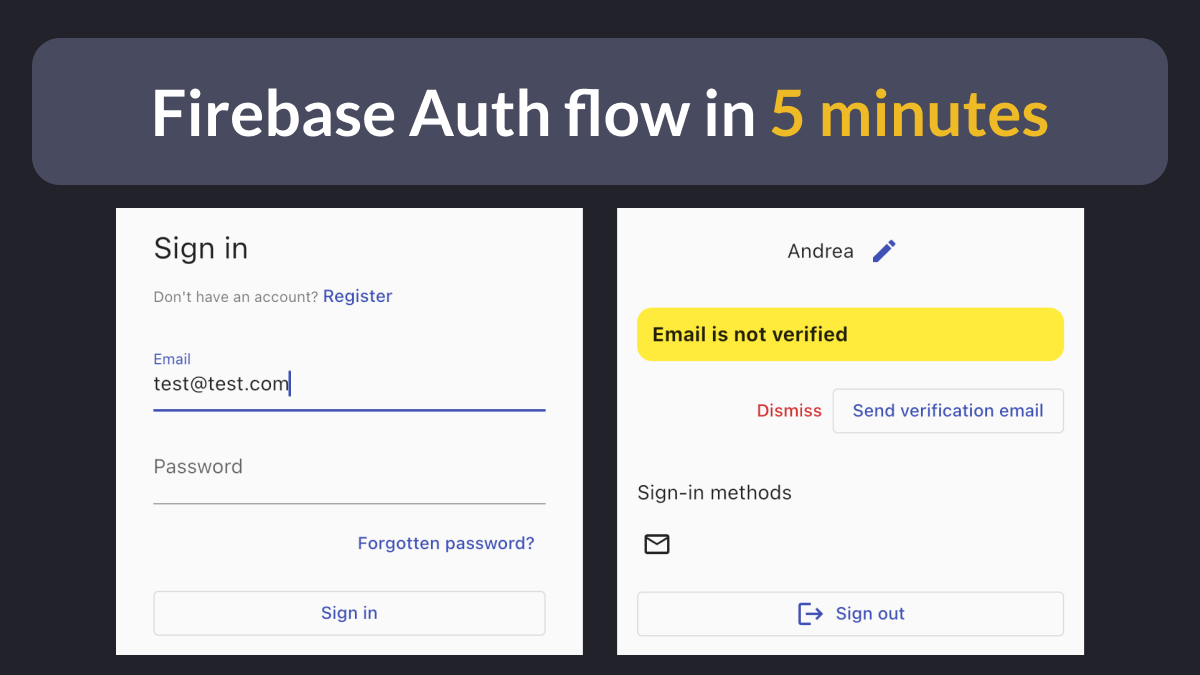
Task: Click Send verification email button
Action: (948, 410)
